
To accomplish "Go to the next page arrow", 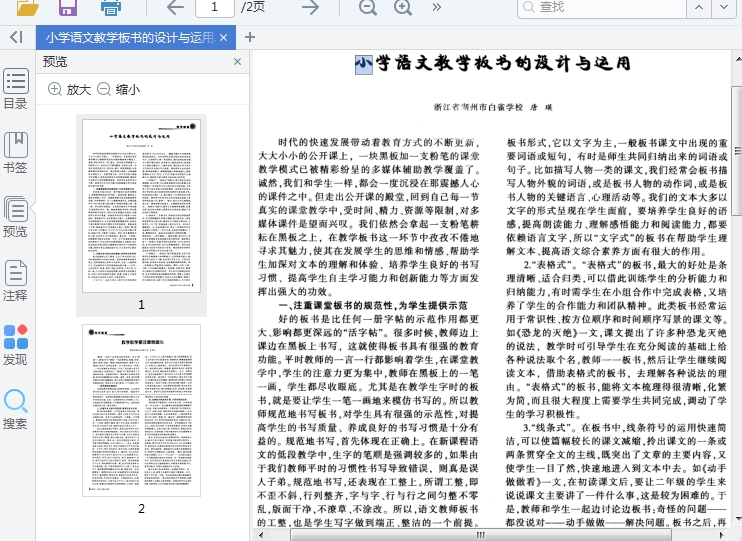I will click(x=310, y=8).
